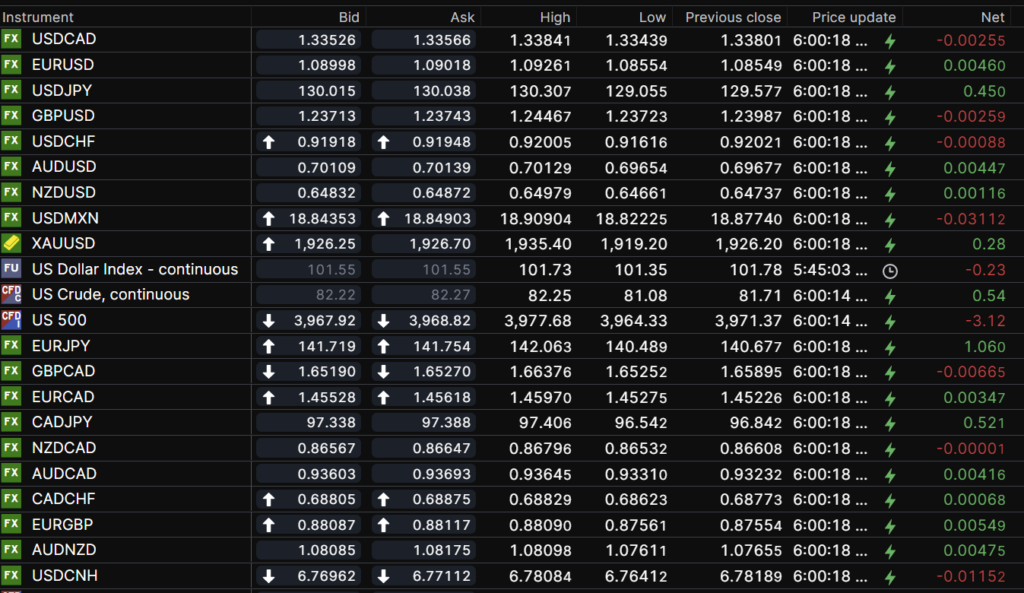Click the Net column header
Image resolution: width=1024 pixels, height=593 pixels.
click(x=992, y=17)
